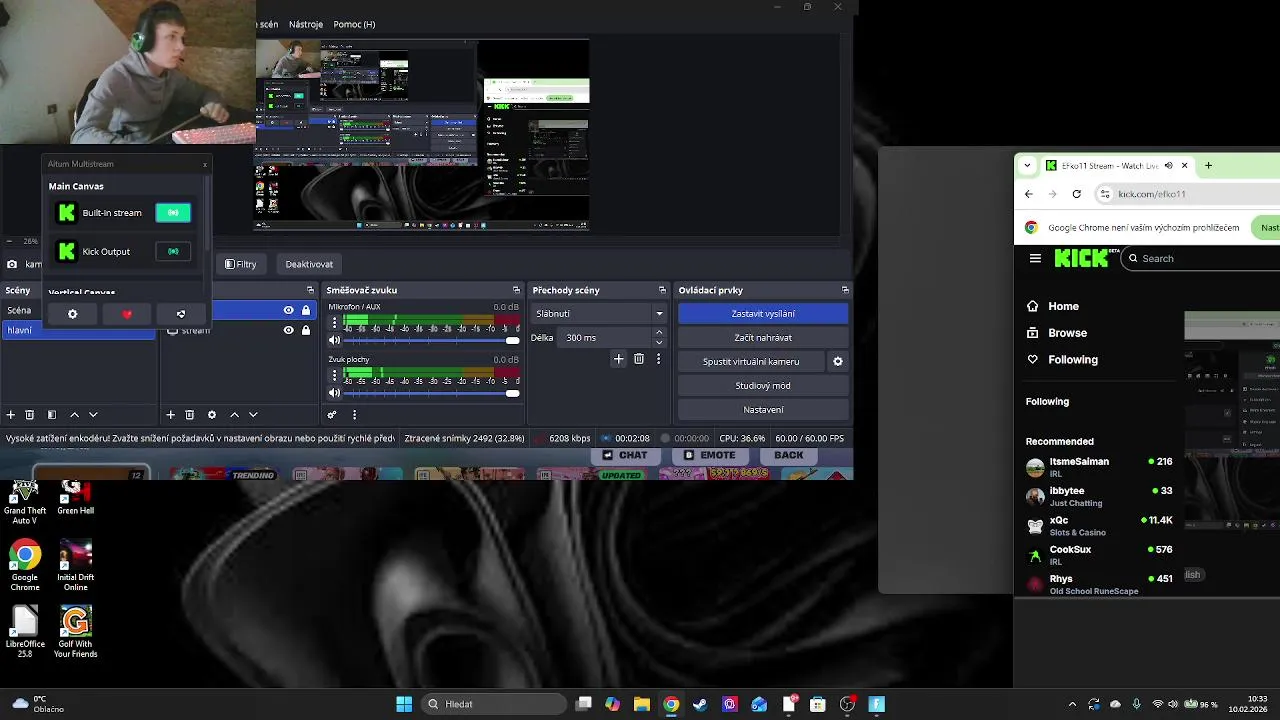Open Mikrofon / AUX three-dot menu
1280x720 pixels.
click(x=334, y=322)
